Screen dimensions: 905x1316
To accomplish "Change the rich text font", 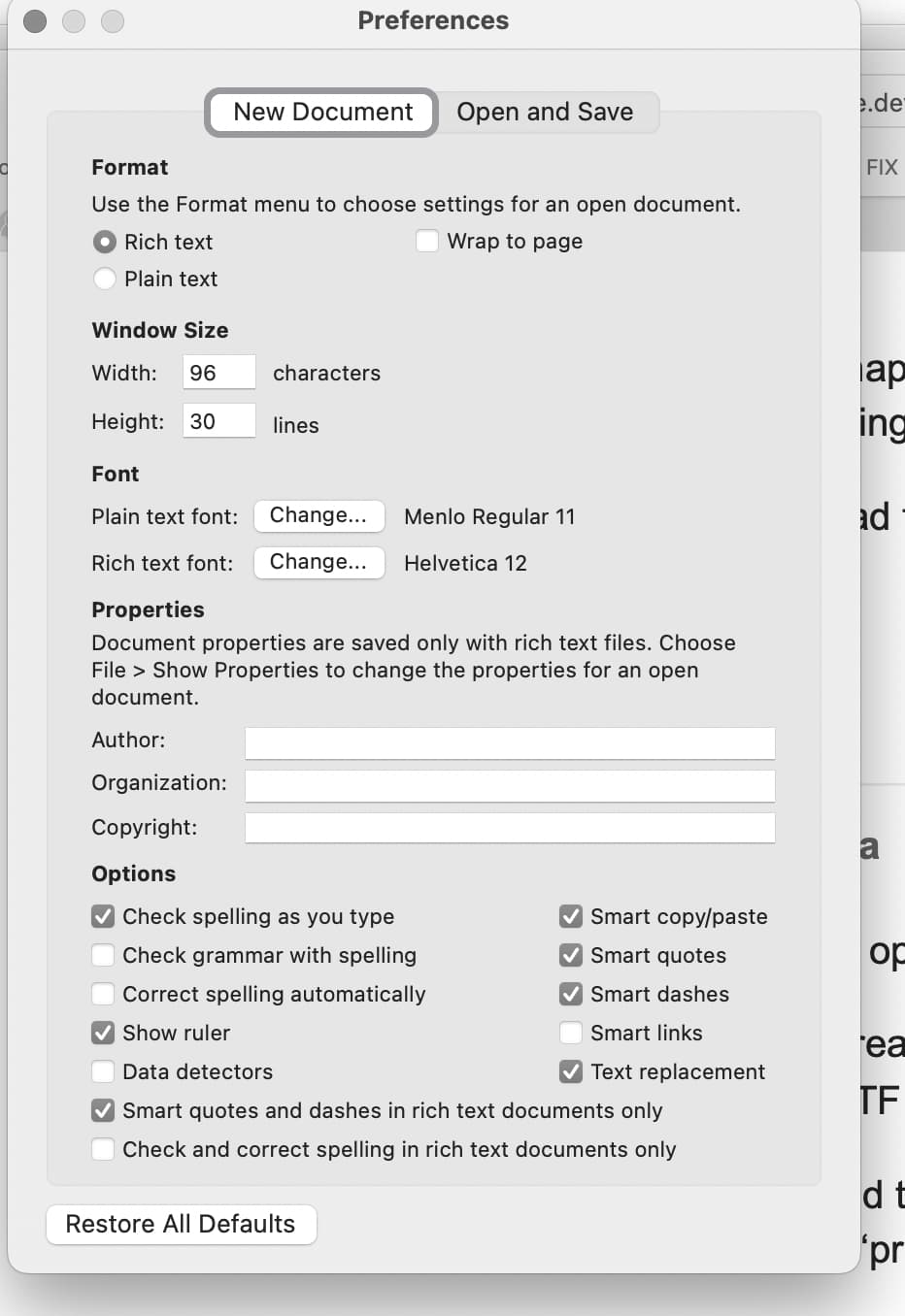I will 318,562.
